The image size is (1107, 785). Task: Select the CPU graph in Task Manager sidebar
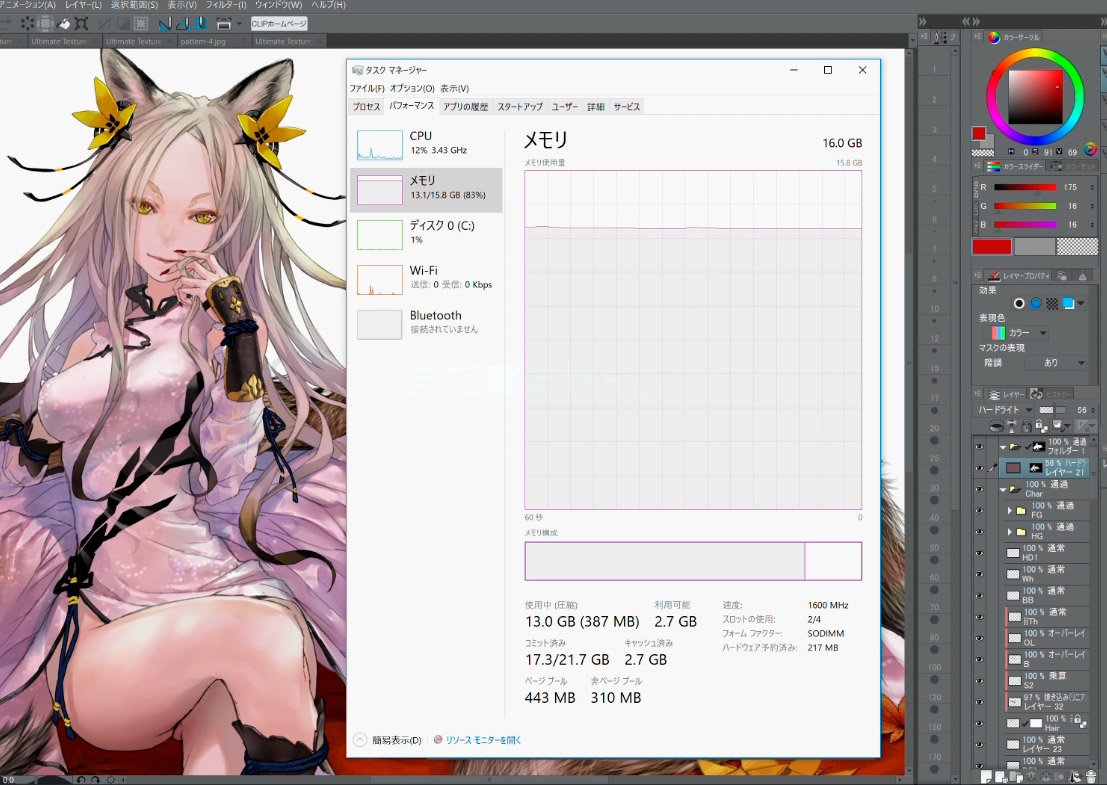click(380, 145)
